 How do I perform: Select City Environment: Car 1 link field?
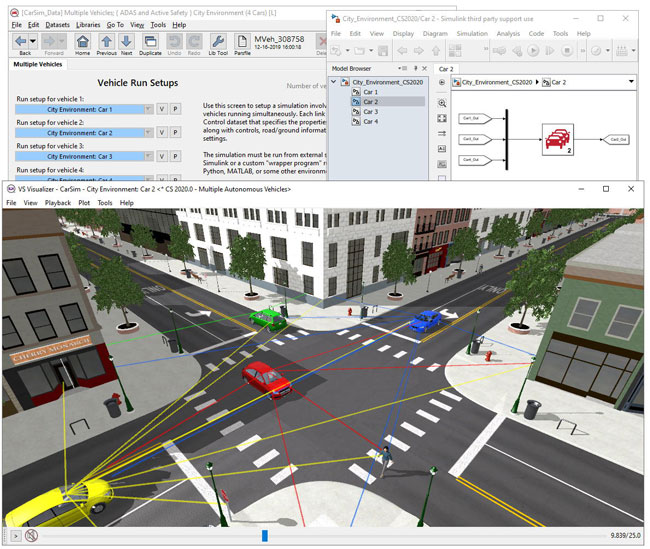pos(80,109)
